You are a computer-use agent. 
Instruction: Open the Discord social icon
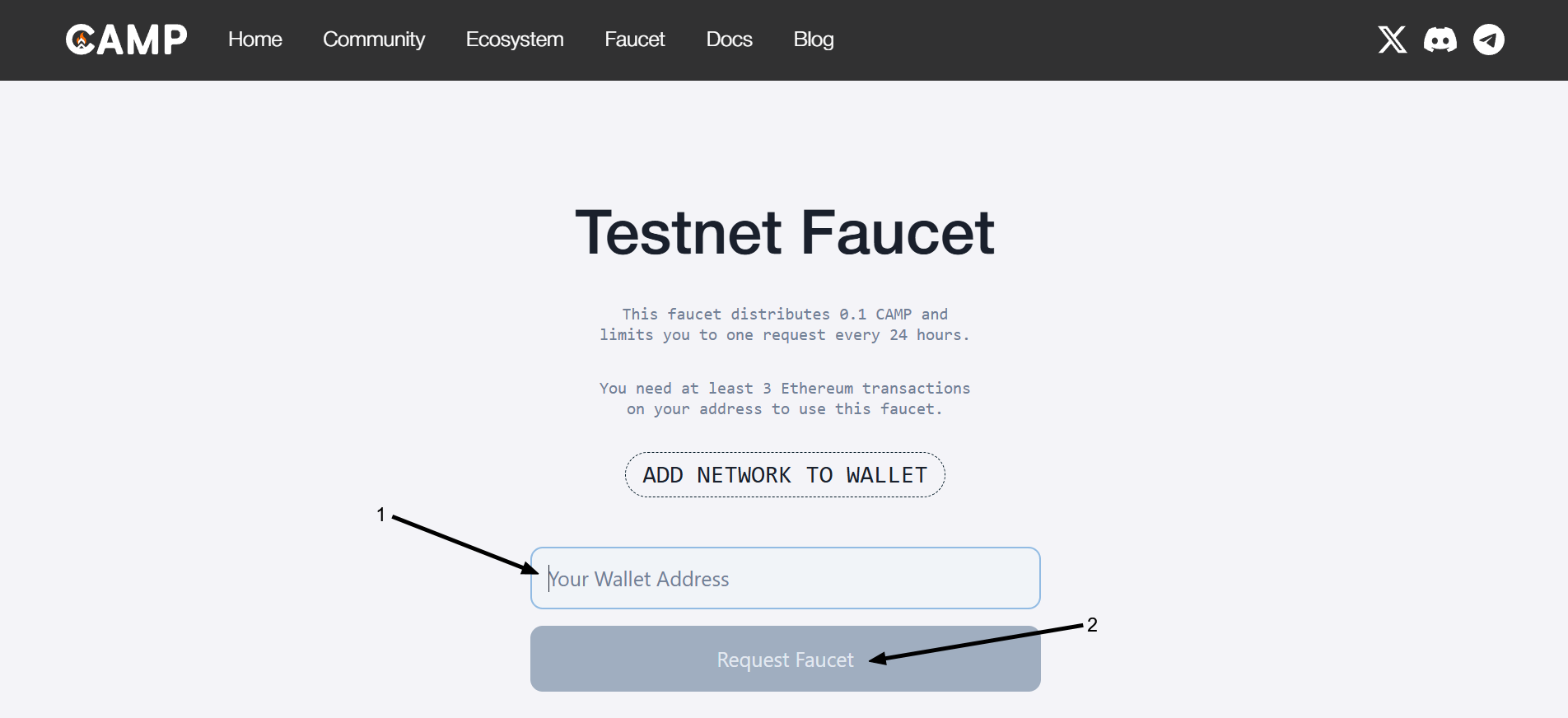click(x=1440, y=40)
